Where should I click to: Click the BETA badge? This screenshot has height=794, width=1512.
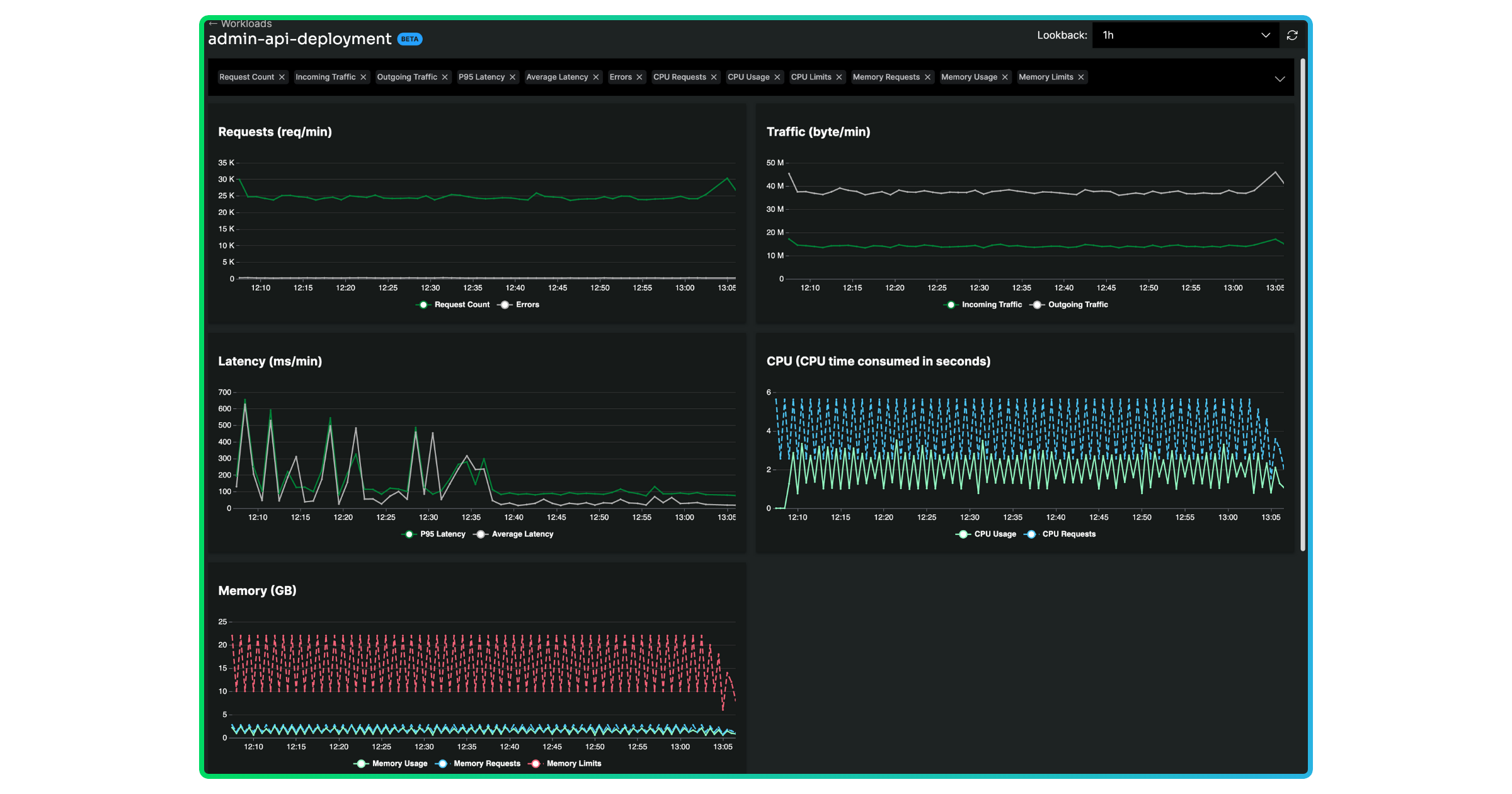coord(409,39)
